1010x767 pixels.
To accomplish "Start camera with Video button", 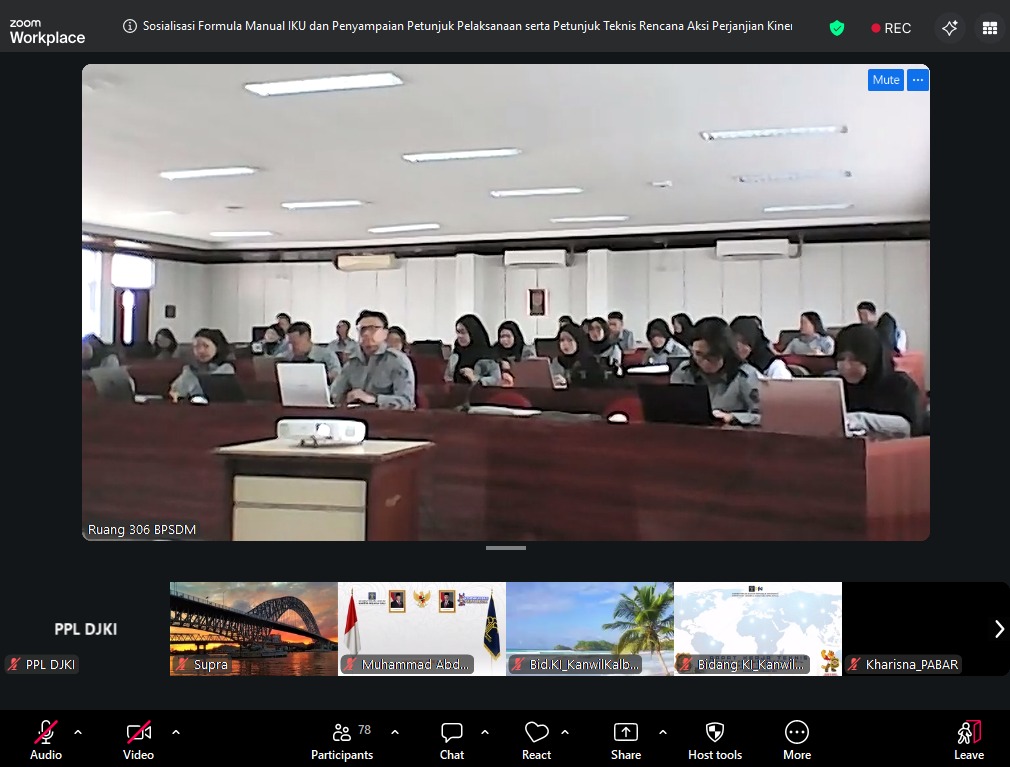I will [x=138, y=741].
